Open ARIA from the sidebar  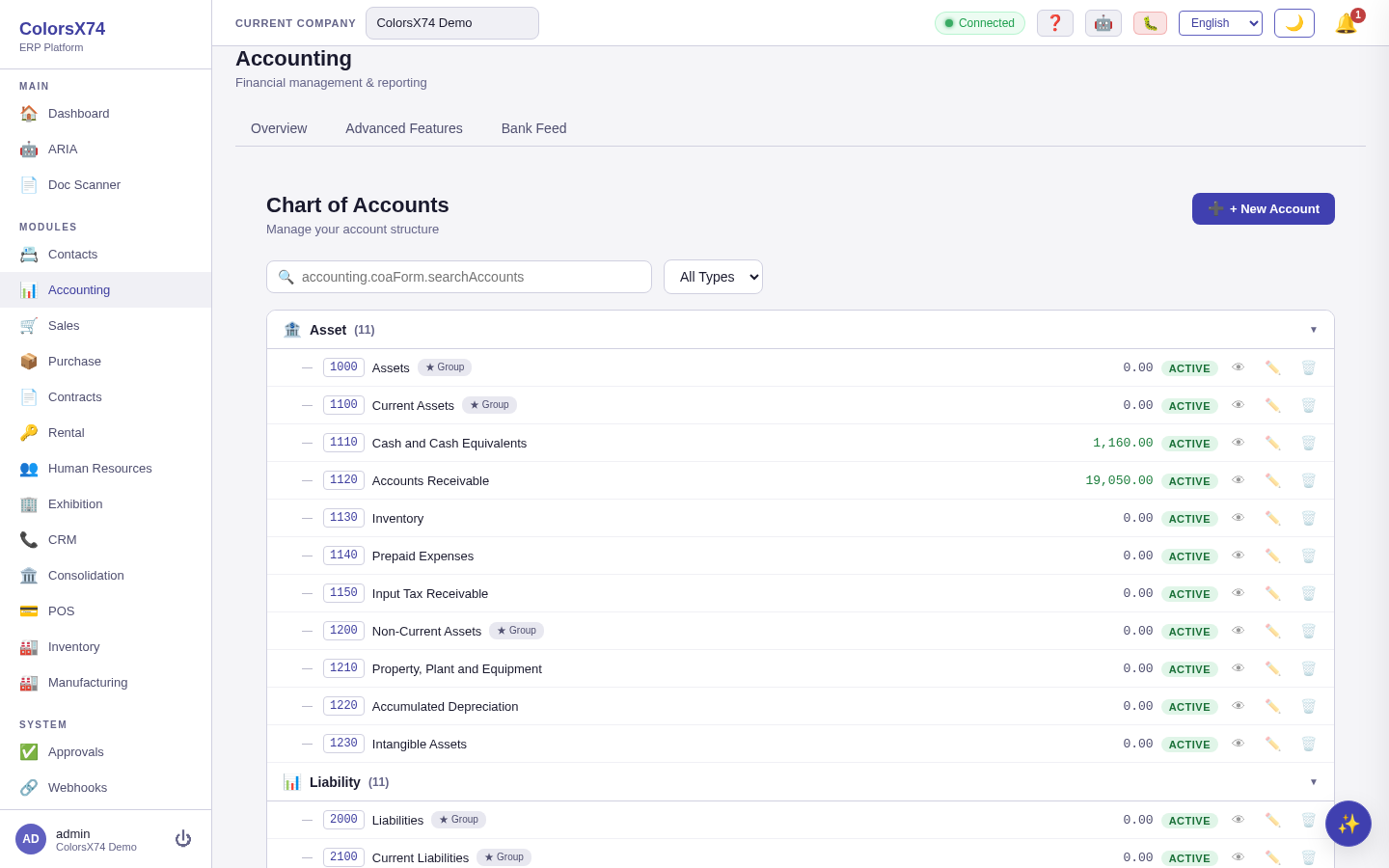[x=106, y=149]
